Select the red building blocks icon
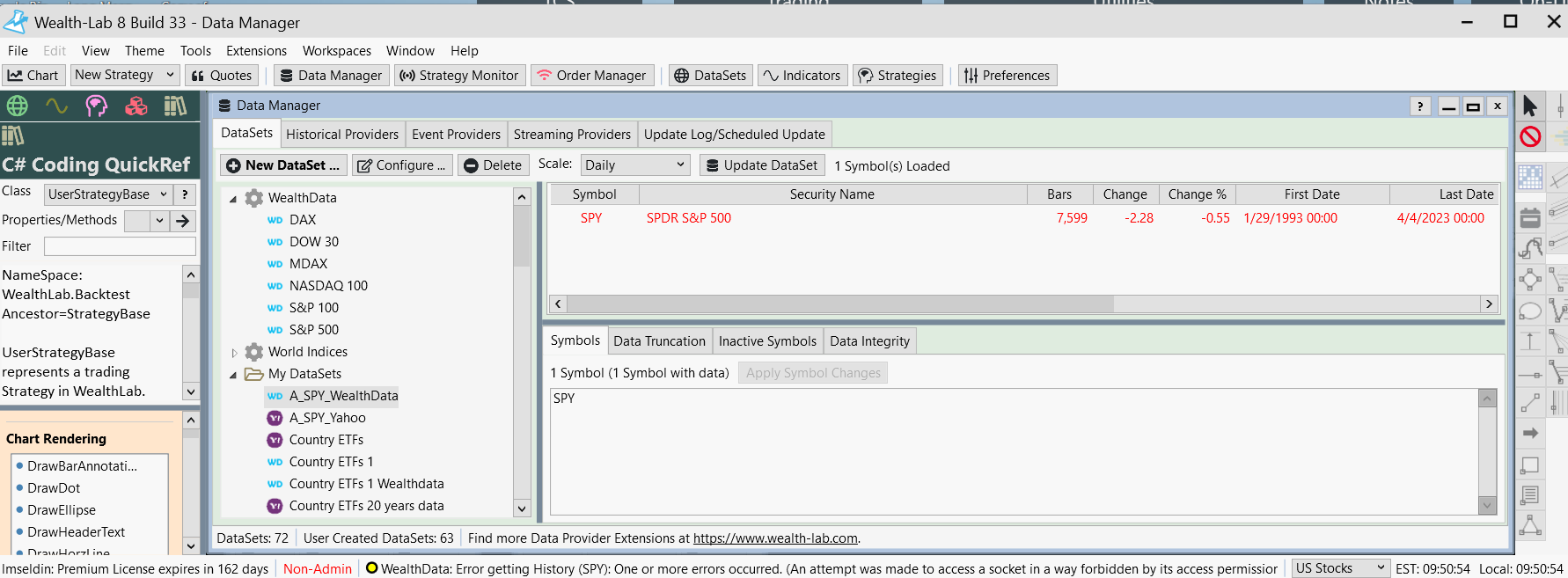The height and width of the screenshot is (578, 1568). [x=136, y=106]
